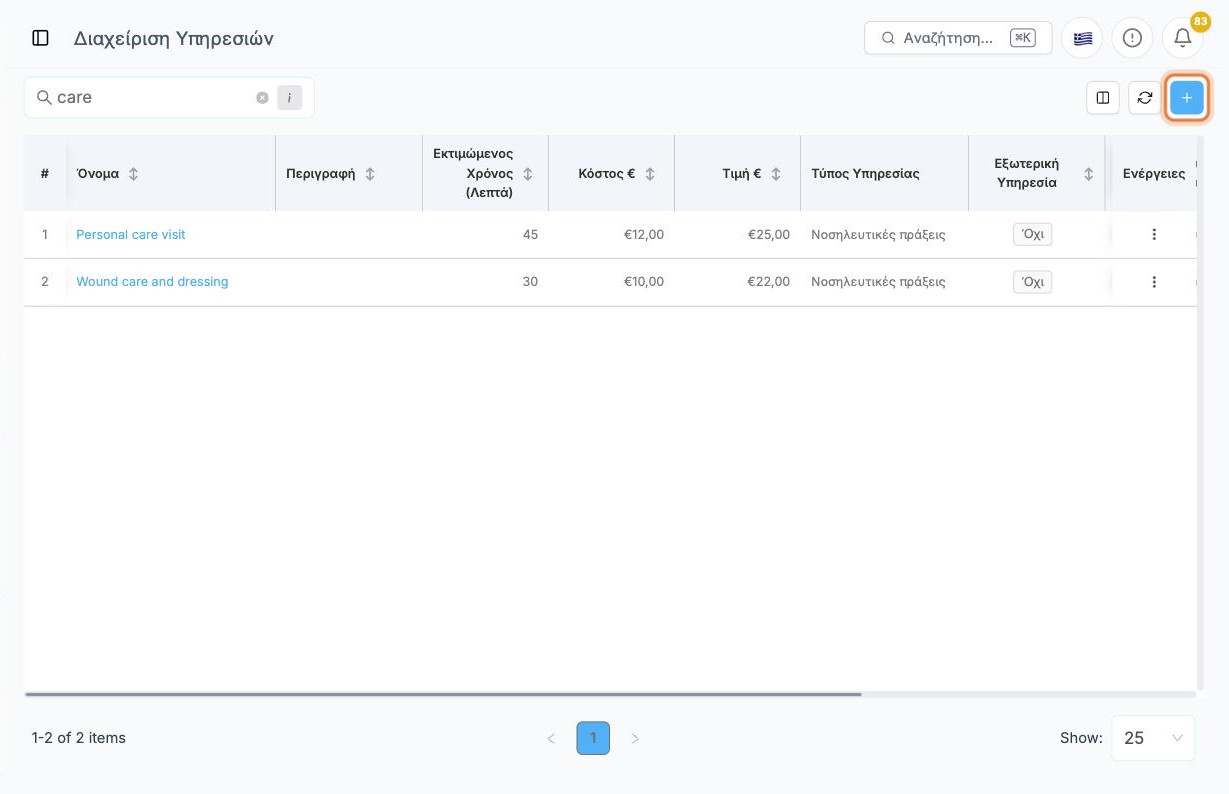Open the notifications bell
Image resolution: width=1229 pixels, height=794 pixels.
[1182, 38]
